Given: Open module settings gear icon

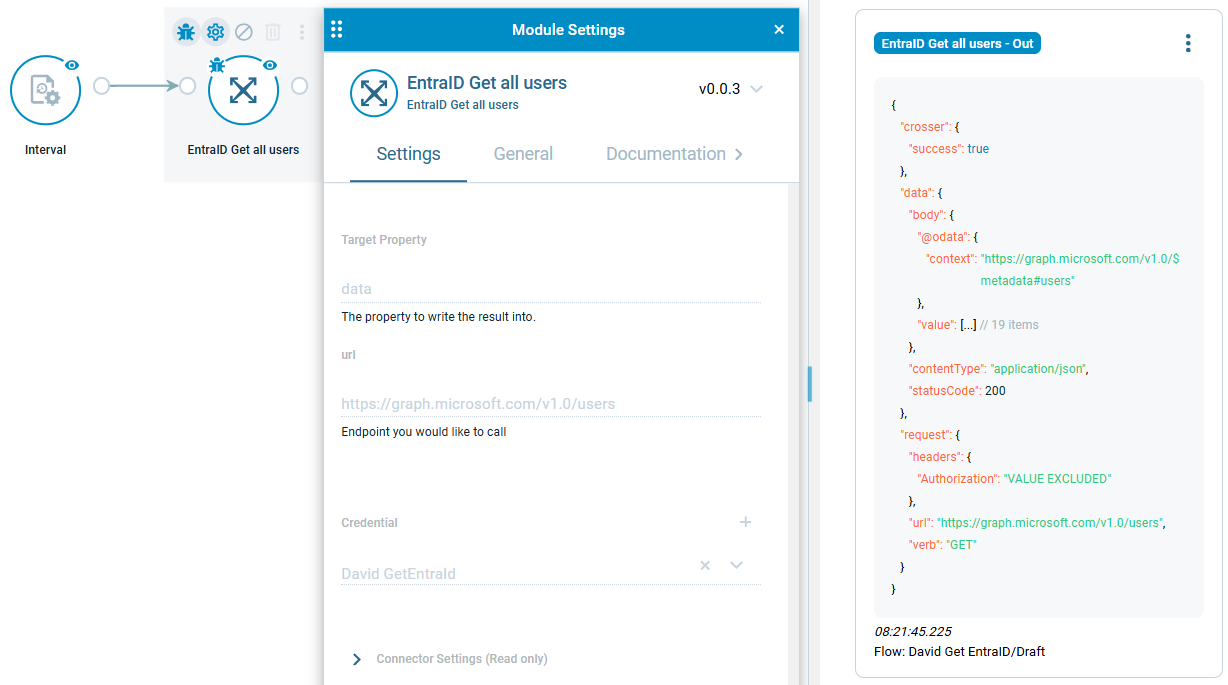Looking at the screenshot, I should pyautogui.click(x=215, y=32).
